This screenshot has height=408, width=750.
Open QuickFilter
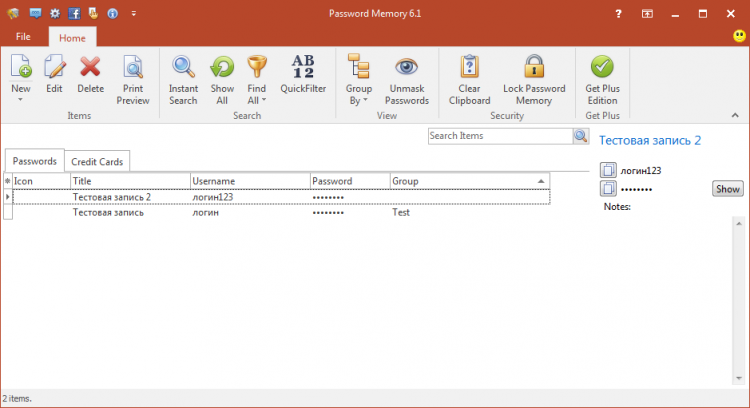tap(303, 74)
